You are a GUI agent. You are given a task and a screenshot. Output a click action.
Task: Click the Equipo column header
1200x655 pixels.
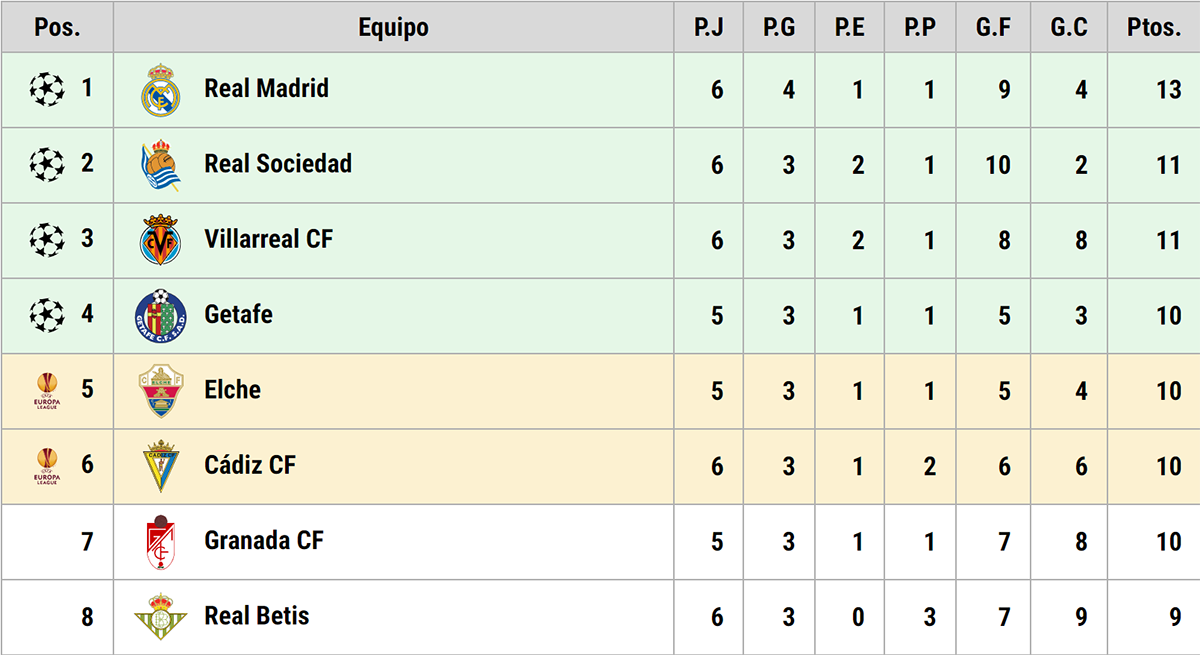(394, 28)
